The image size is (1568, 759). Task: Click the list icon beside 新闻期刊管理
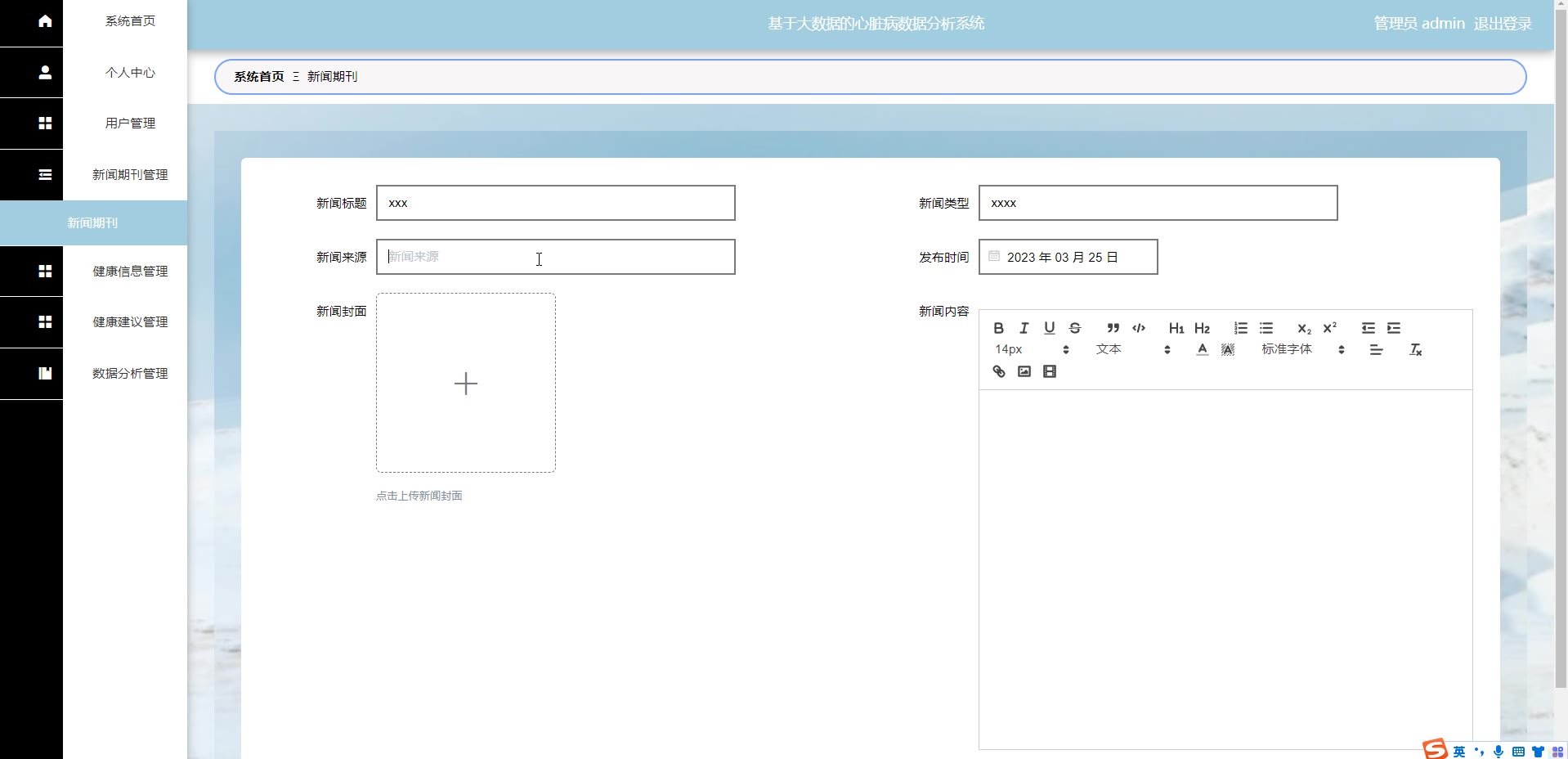tap(45, 174)
